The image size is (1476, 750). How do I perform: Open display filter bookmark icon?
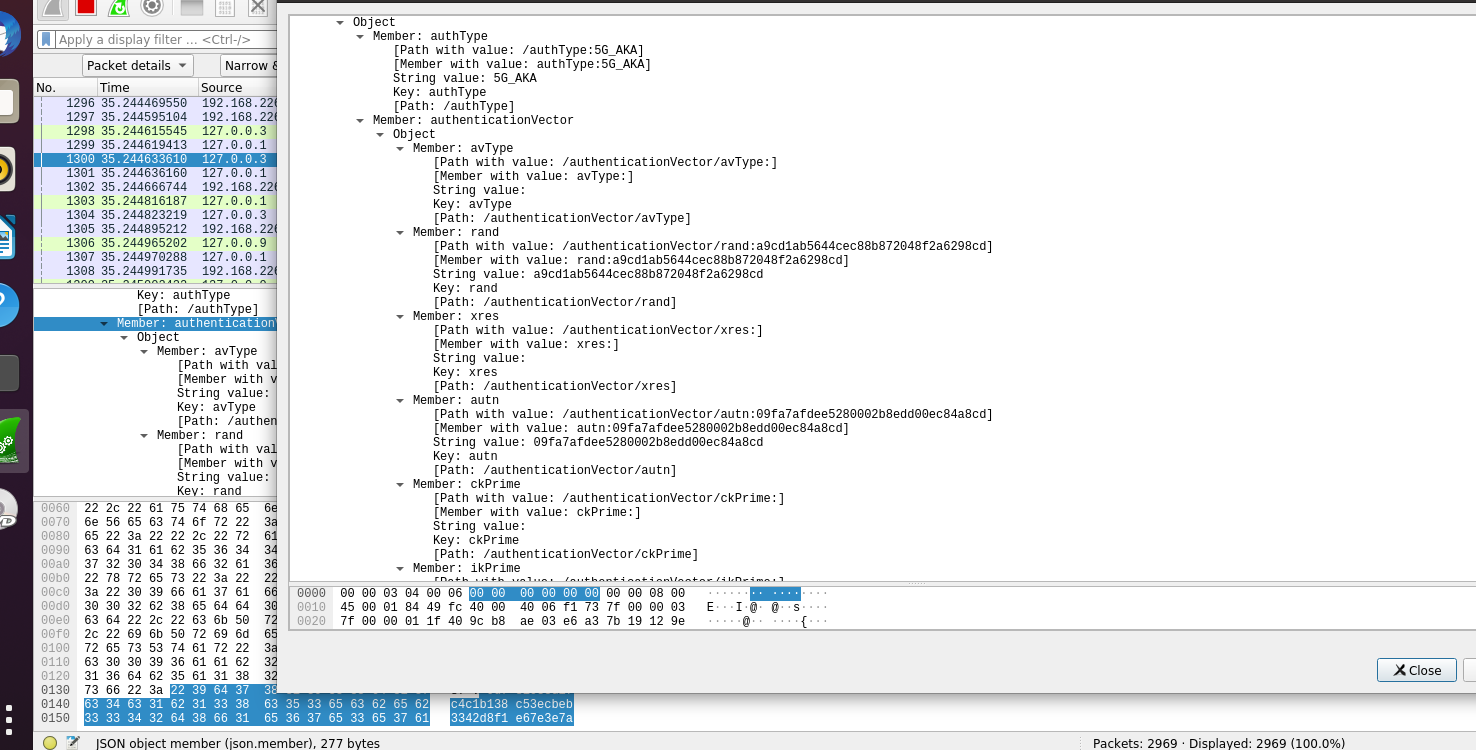coord(46,40)
